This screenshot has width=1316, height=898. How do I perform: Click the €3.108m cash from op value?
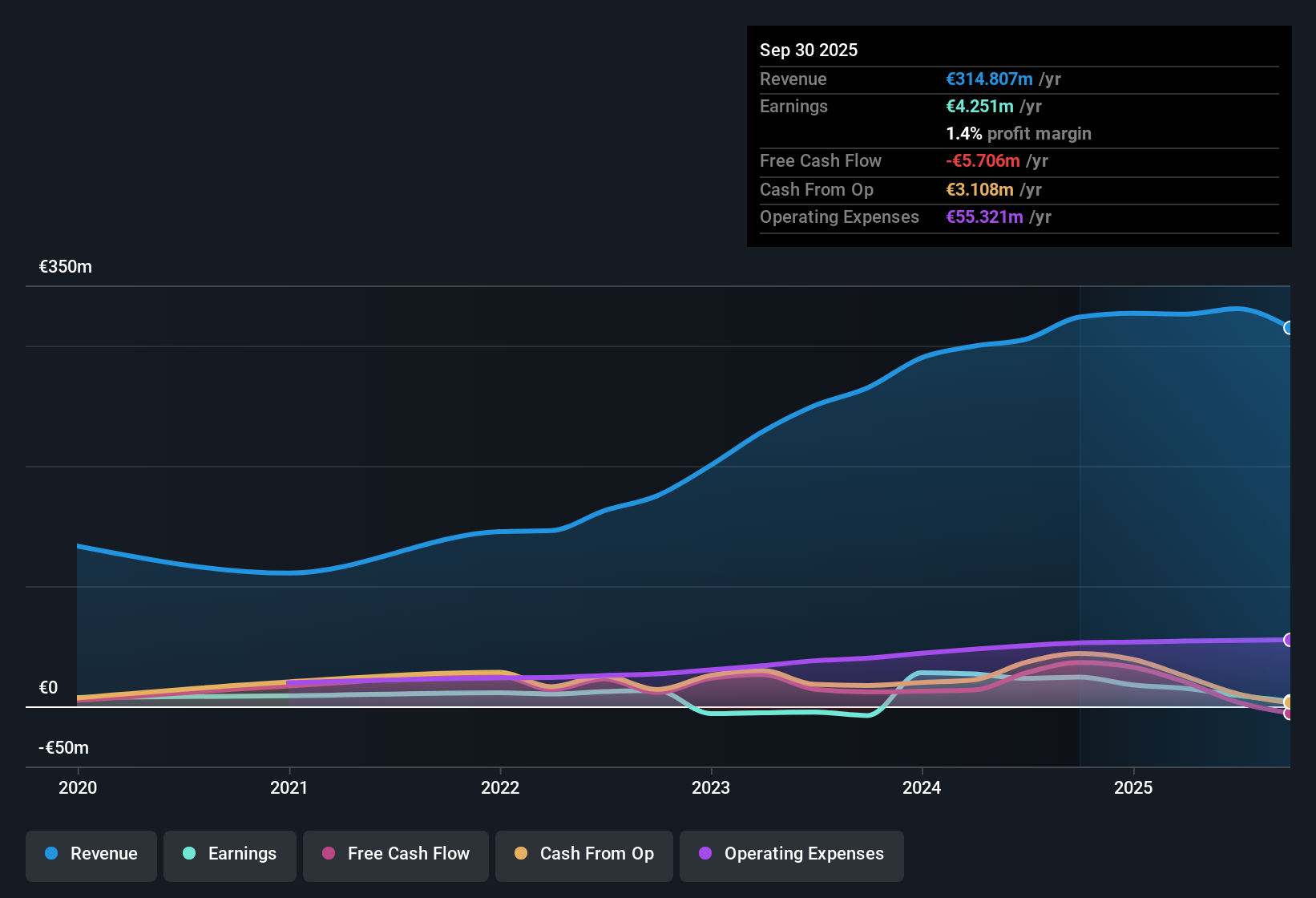(x=979, y=190)
